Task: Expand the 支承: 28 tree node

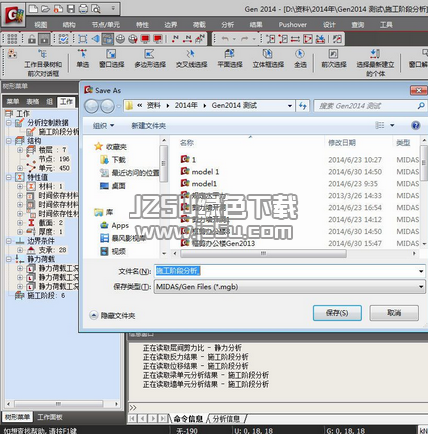Action: pyautogui.click(x=20, y=250)
